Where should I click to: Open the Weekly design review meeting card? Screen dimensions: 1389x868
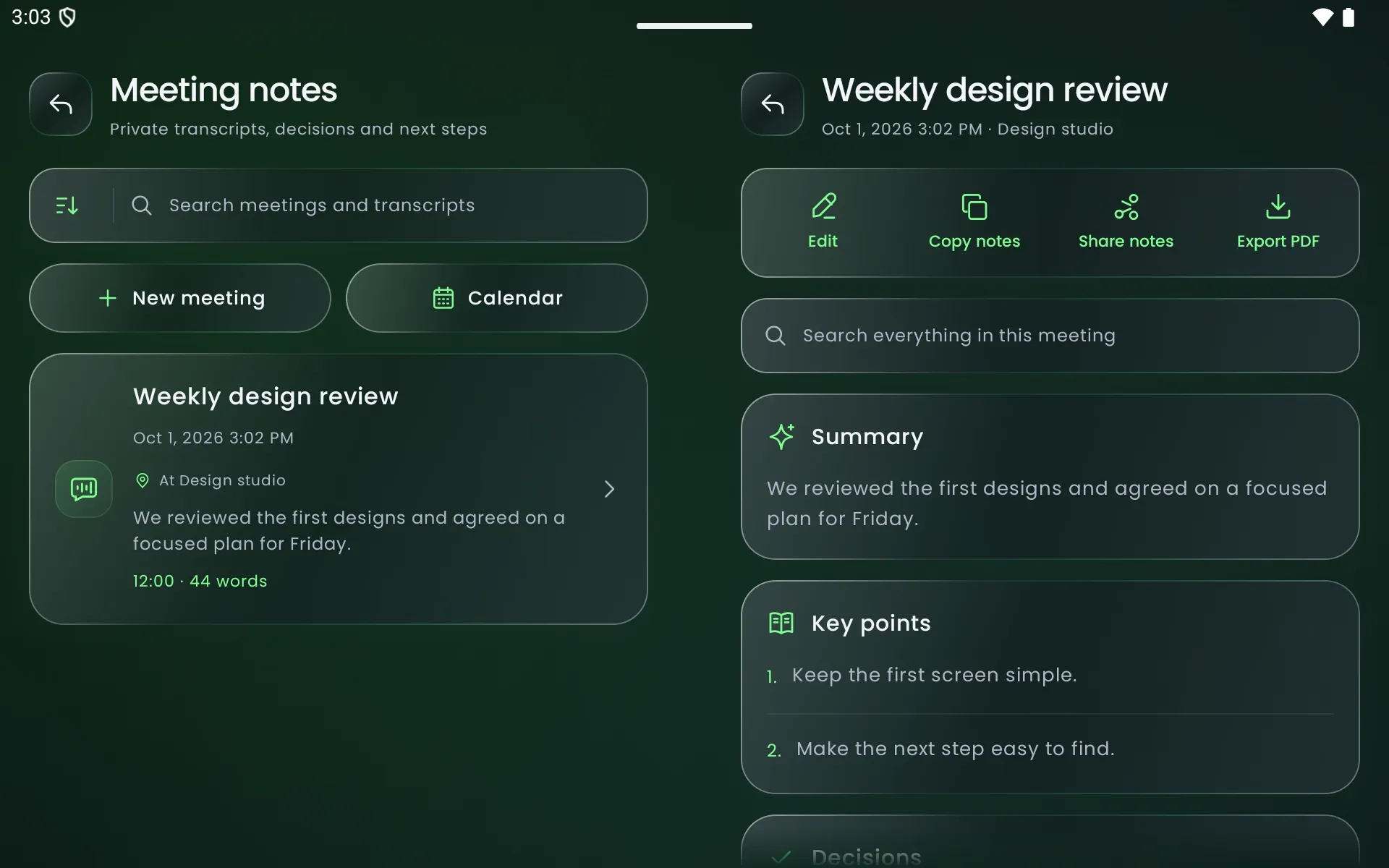(339, 489)
